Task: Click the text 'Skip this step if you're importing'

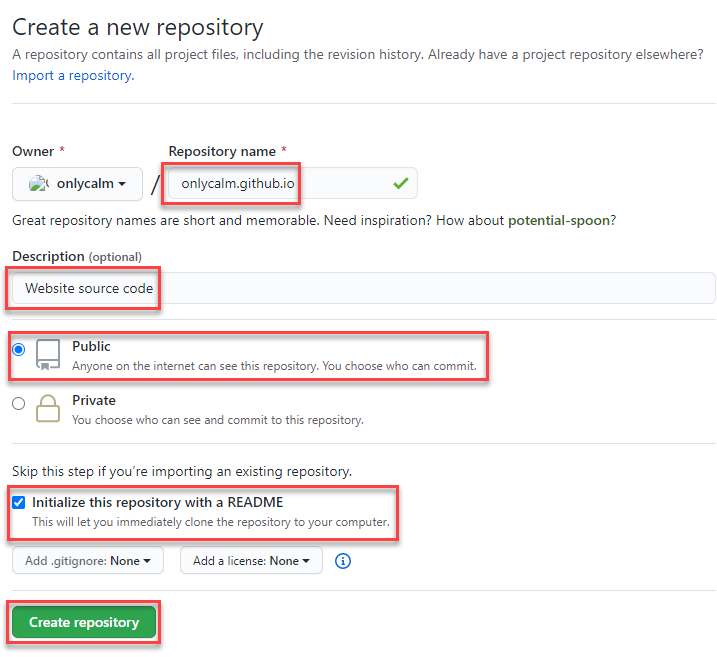Action: [182, 471]
